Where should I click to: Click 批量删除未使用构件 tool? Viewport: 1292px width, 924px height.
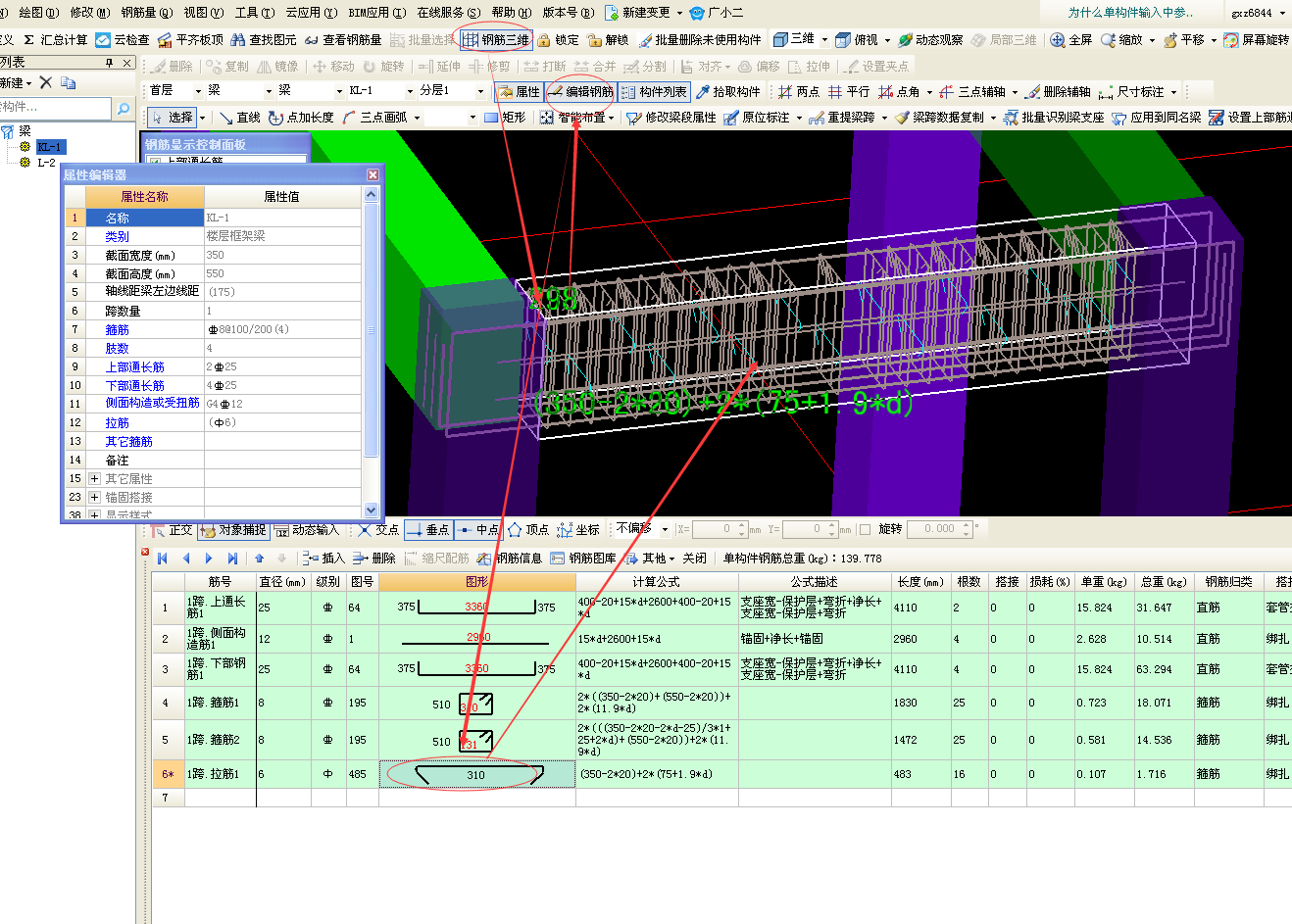(700, 40)
